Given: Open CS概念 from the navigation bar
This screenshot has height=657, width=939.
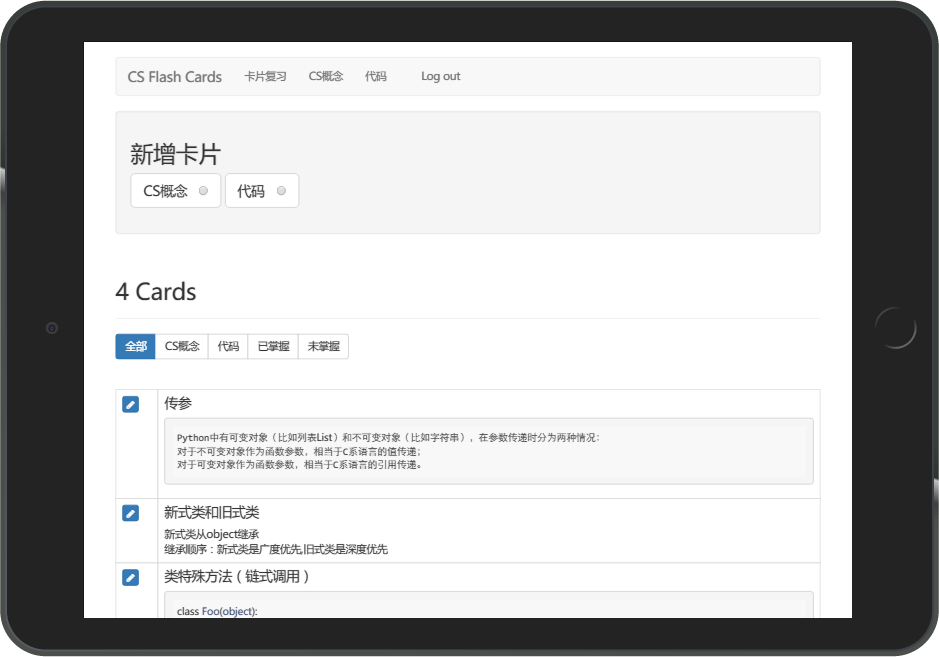Looking at the screenshot, I should pos(325,76).
